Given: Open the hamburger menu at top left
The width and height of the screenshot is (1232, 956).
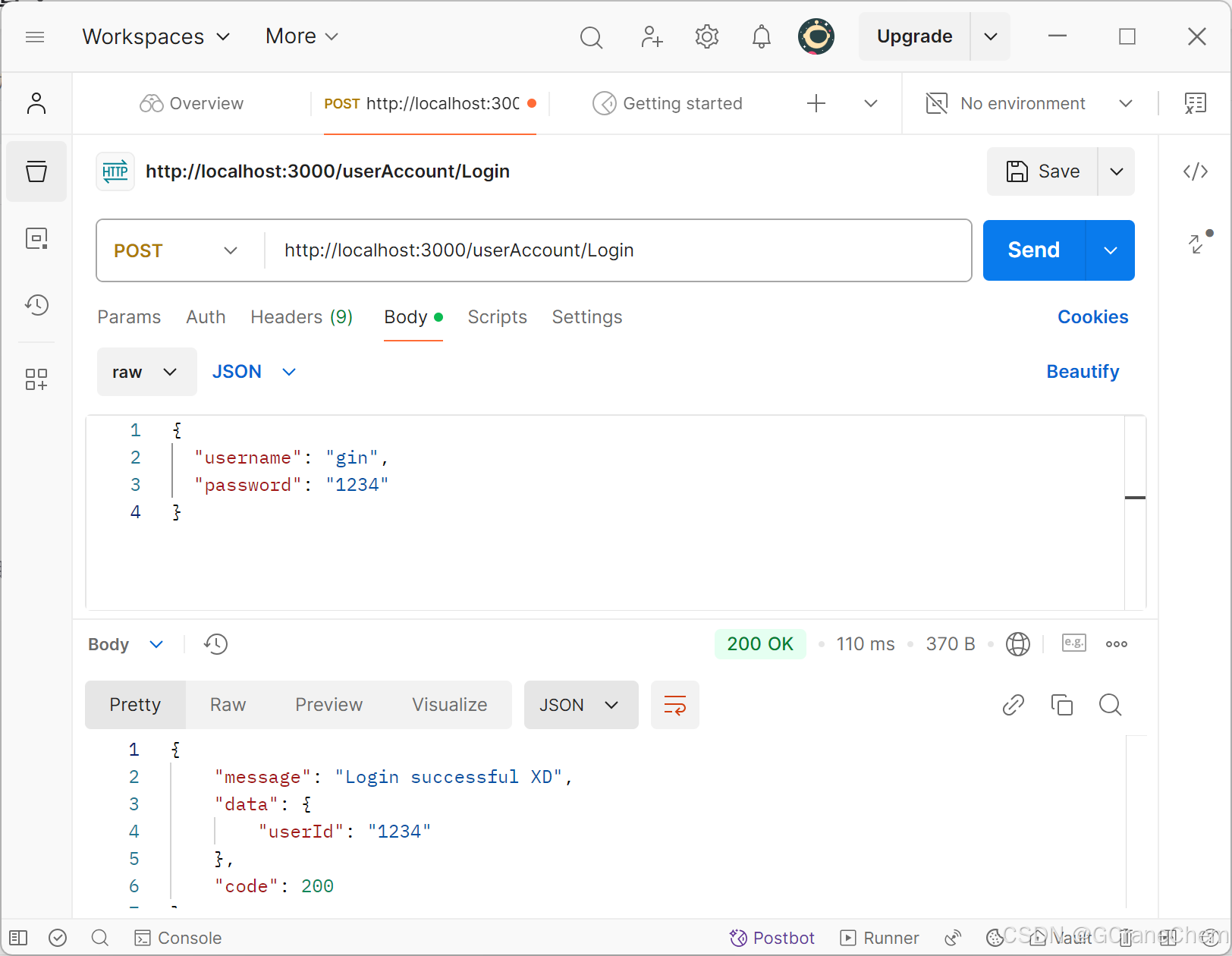Looking at the screenshot, I should click(x=35, y=36).
